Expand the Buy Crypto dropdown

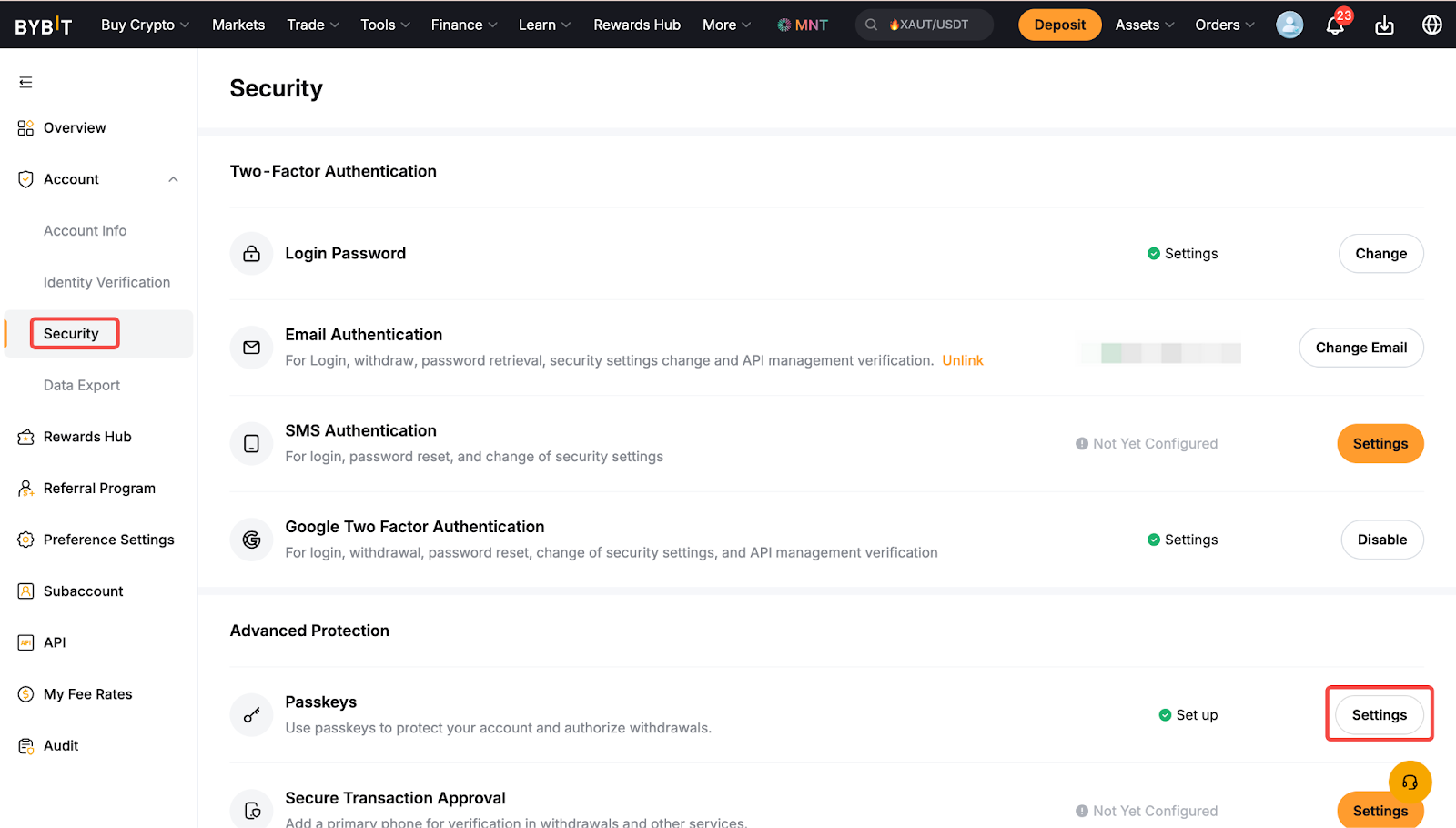[145, 25]
